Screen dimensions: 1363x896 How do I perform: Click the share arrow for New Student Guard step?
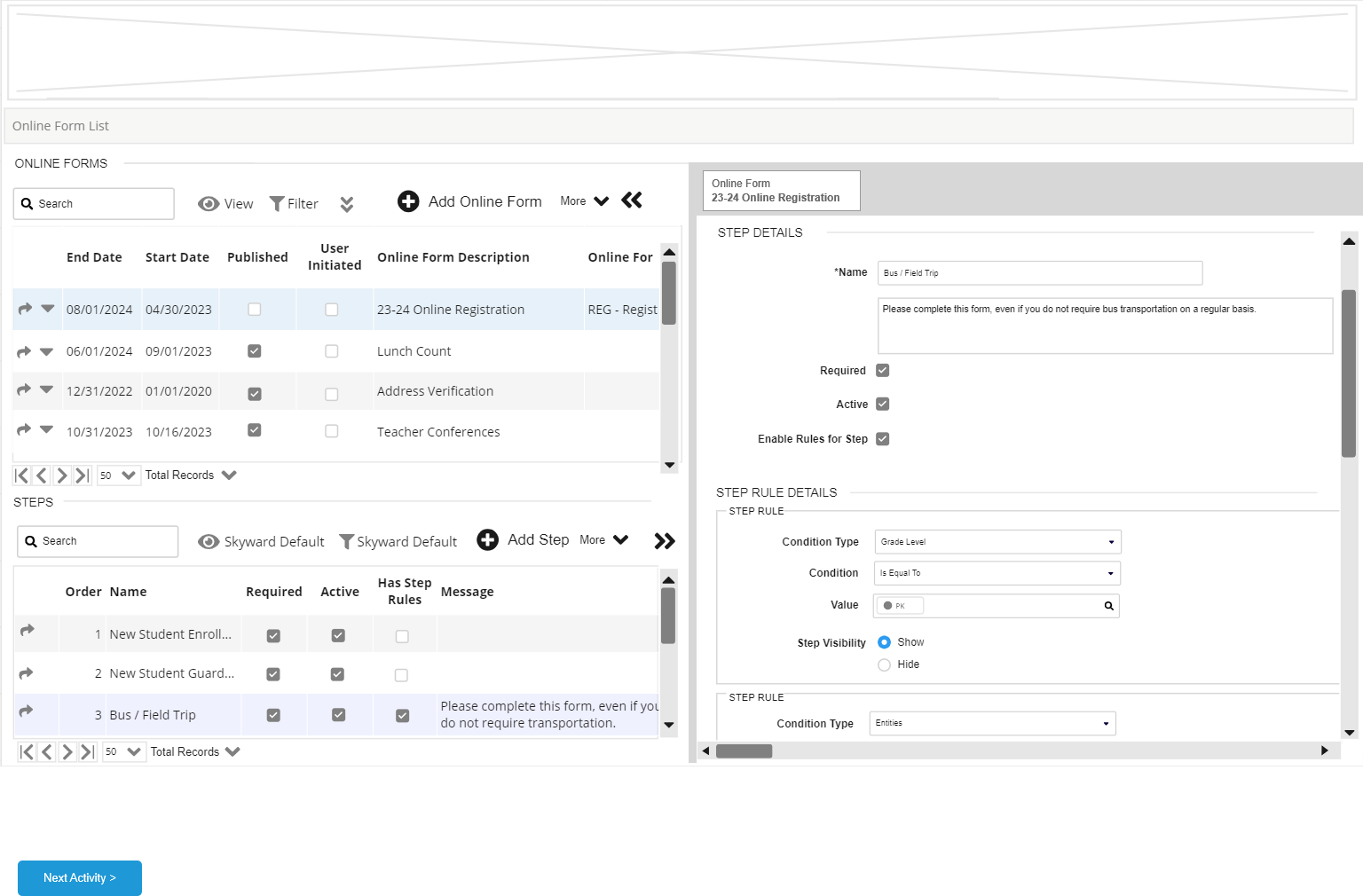[27, 673]
